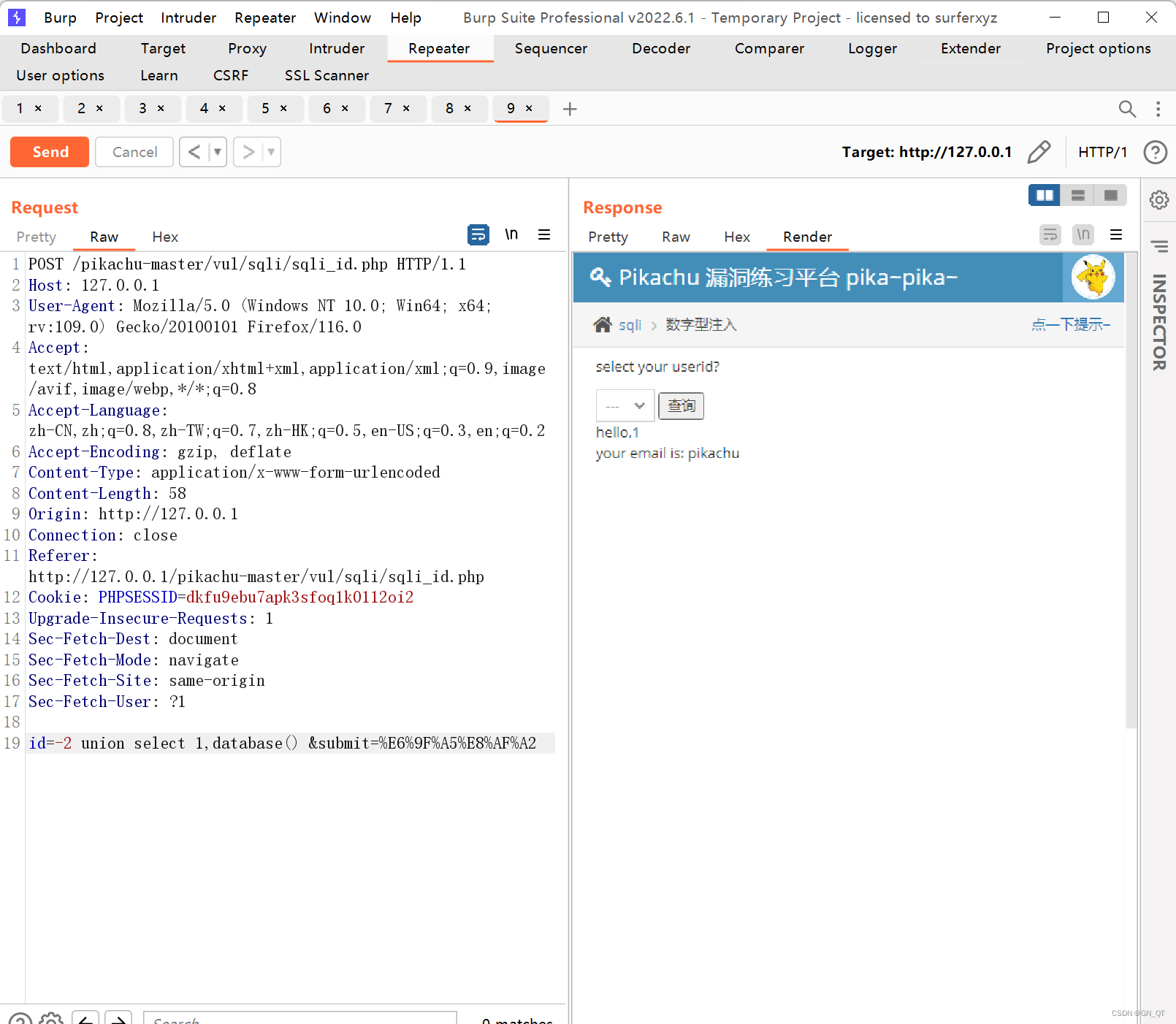Open the Burp menu
Image resolution: width=1176 pixels, height=1024 pixels.
(60, 18)
